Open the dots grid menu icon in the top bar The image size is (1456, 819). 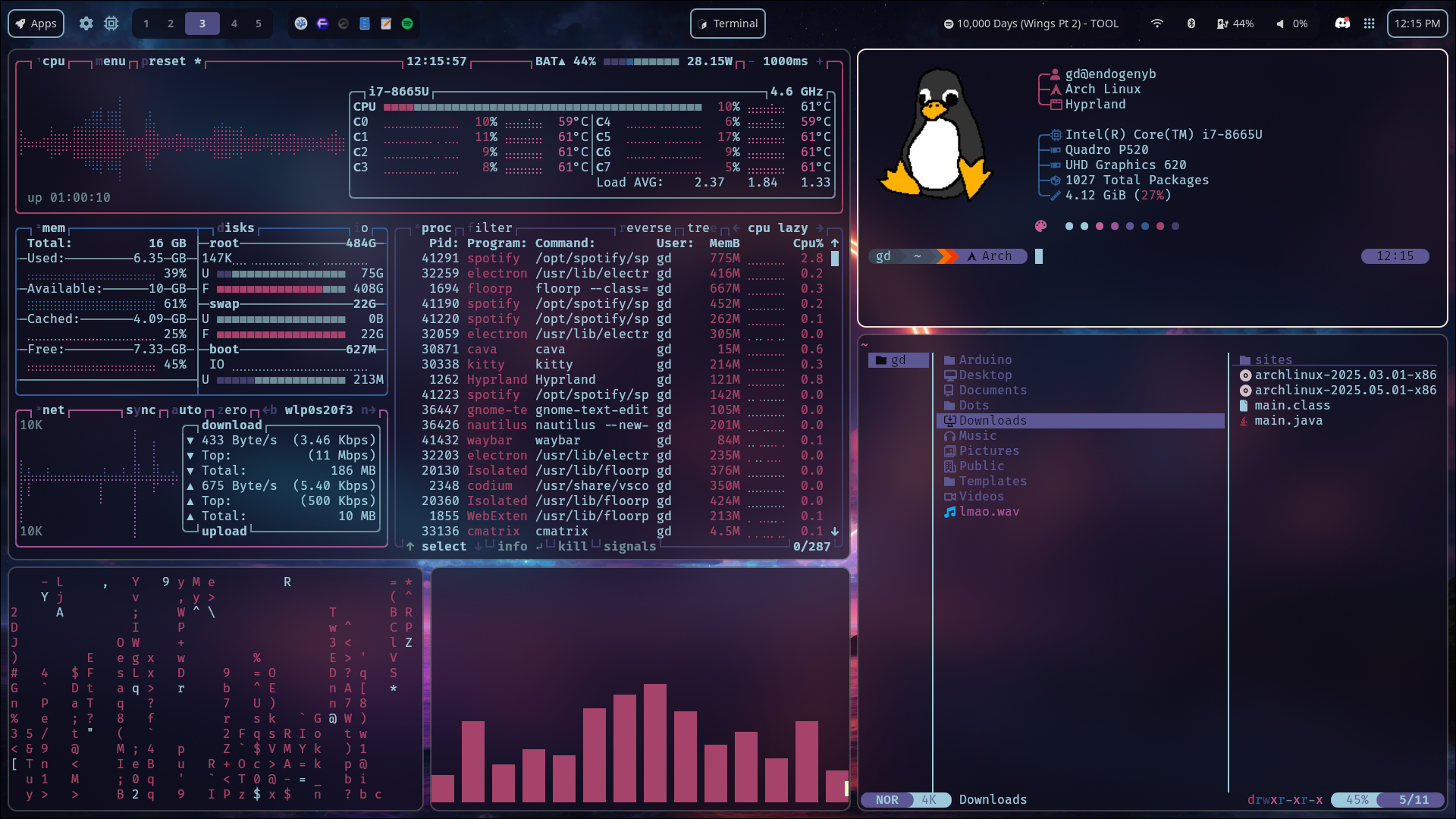pyautogui.click(x=1369, y=24)
